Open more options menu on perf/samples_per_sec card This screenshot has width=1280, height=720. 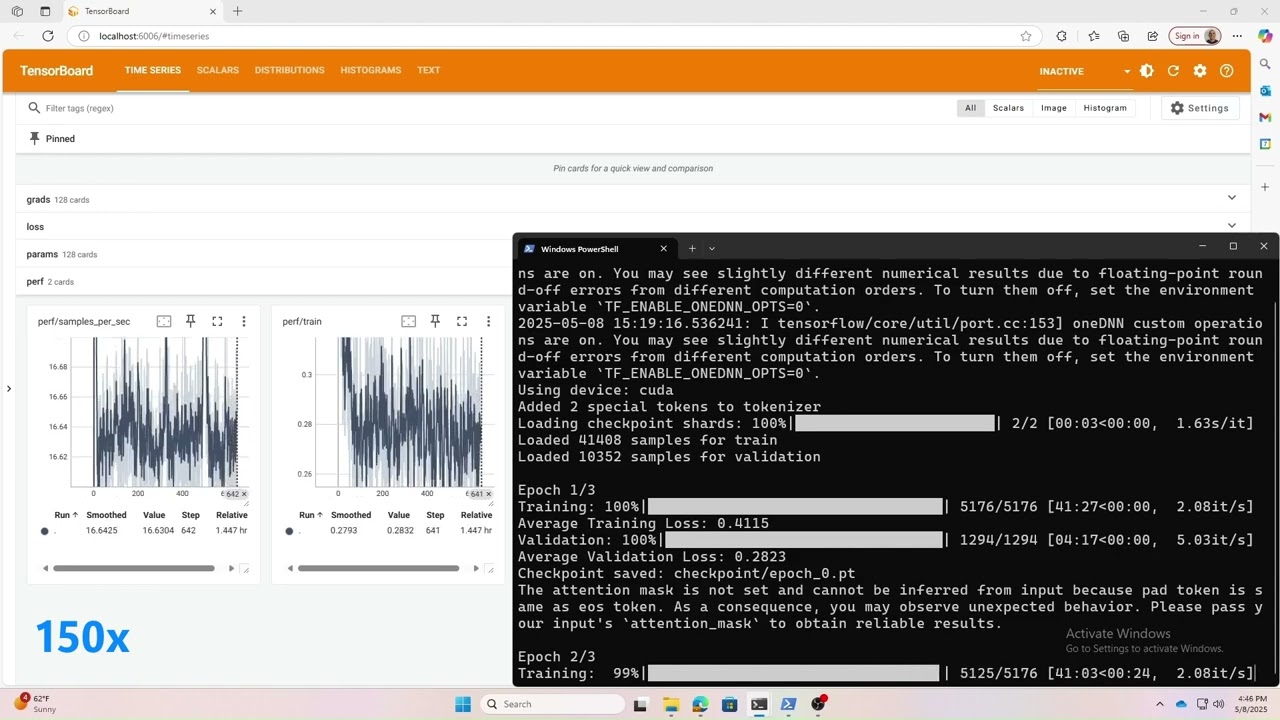(x=244, y=321)
